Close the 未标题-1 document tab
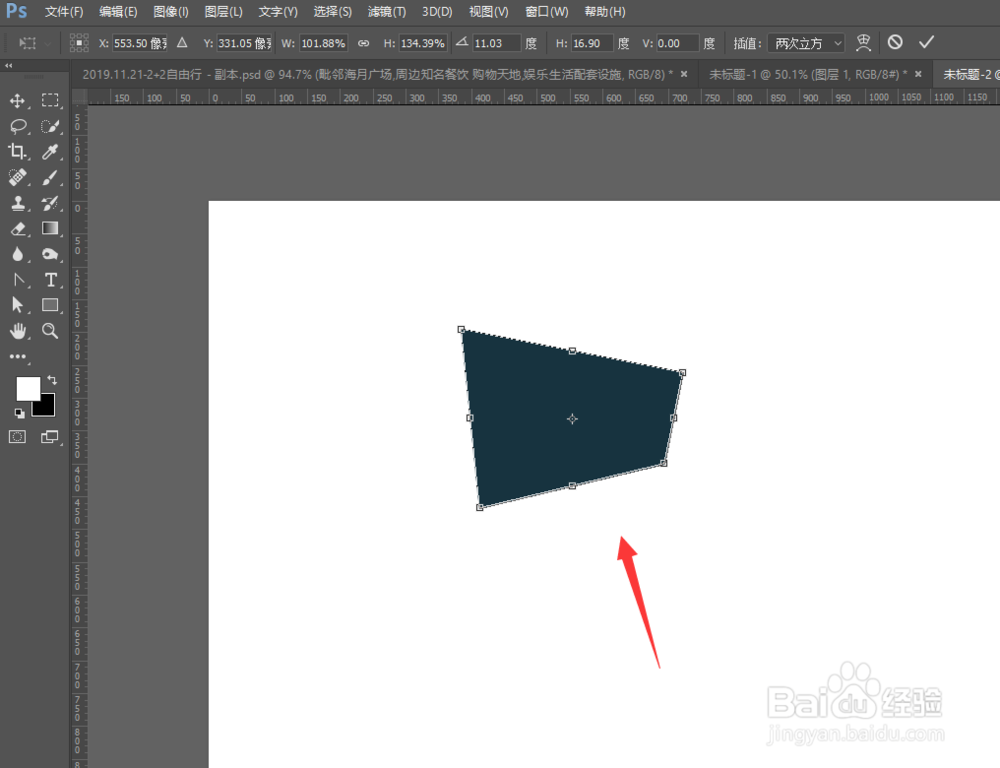The height and width of the screenshot is (768, 1000). pyautogui.click(x=918, y=74)
